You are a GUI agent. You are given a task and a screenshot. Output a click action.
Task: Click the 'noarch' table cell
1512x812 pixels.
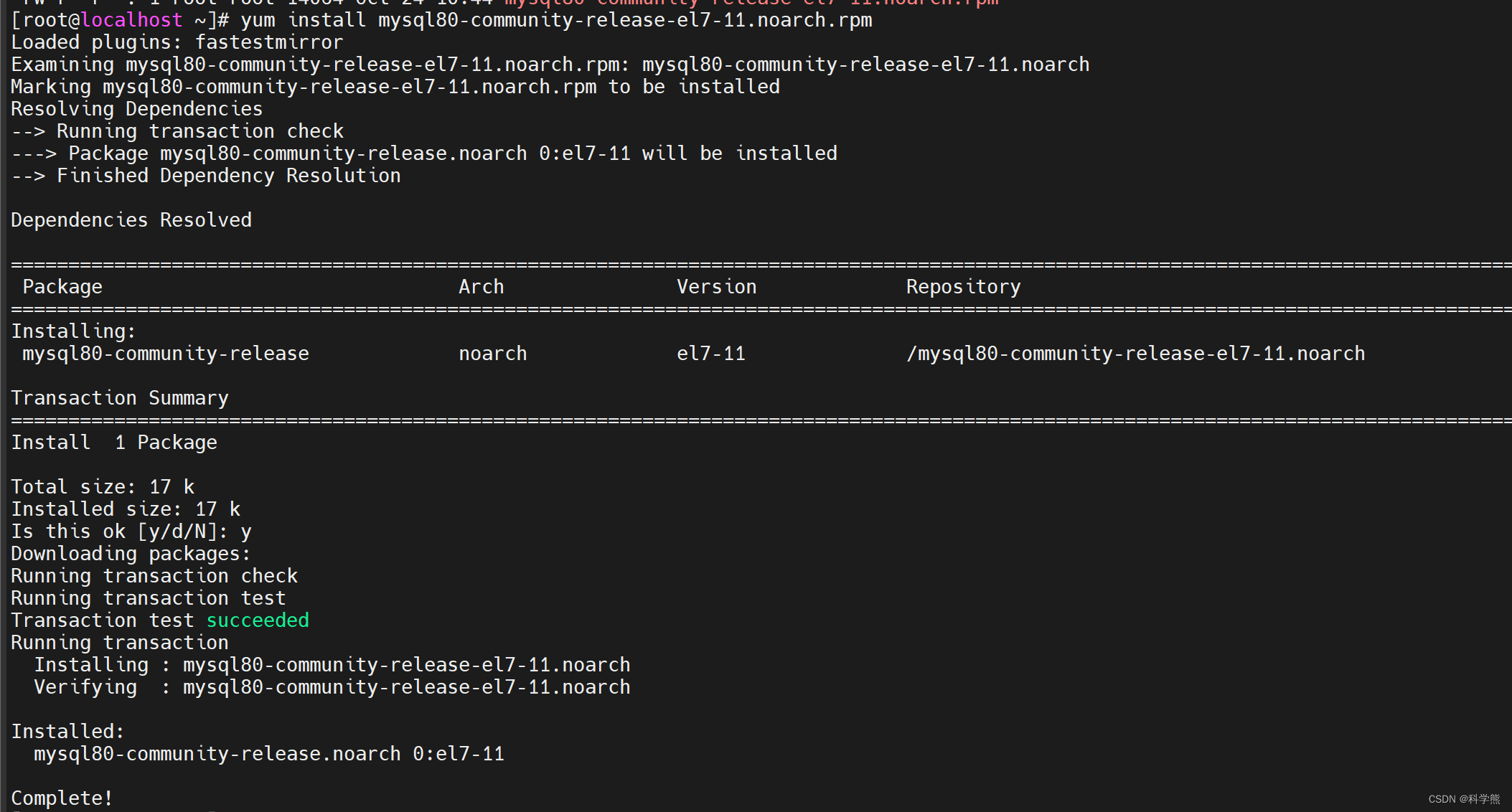point(493,354)
